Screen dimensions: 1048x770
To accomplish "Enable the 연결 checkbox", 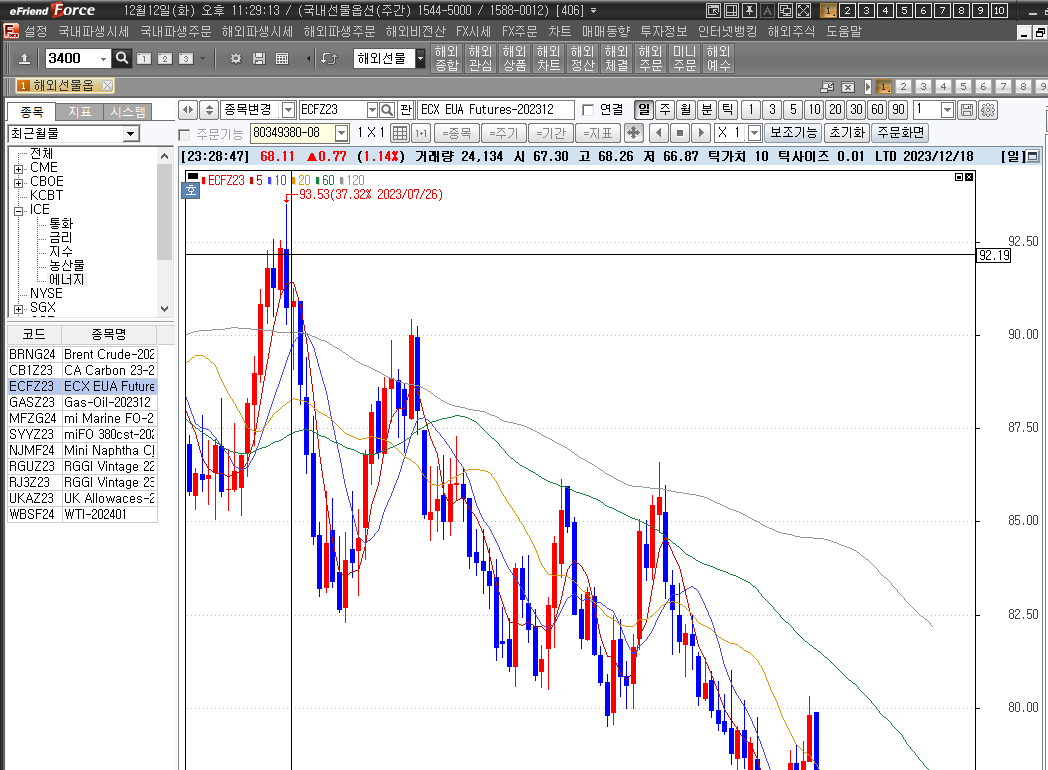I will (x=588, y=110).
